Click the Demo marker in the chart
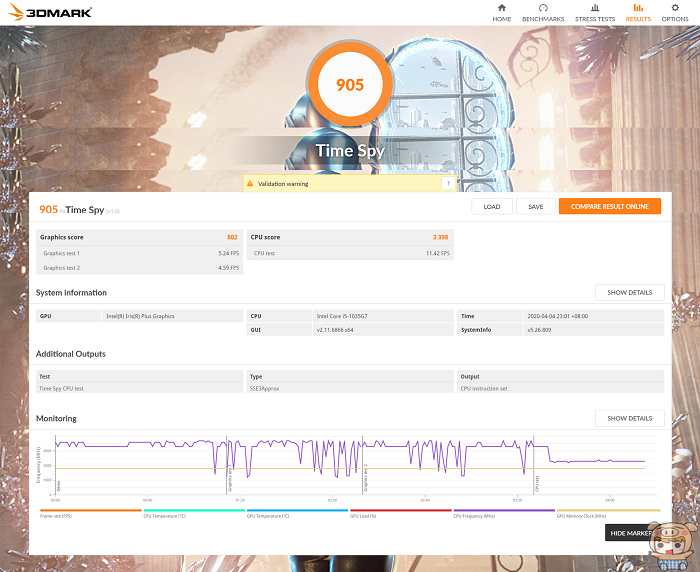This screenshot has width=700, height=572. click(58, 485)
